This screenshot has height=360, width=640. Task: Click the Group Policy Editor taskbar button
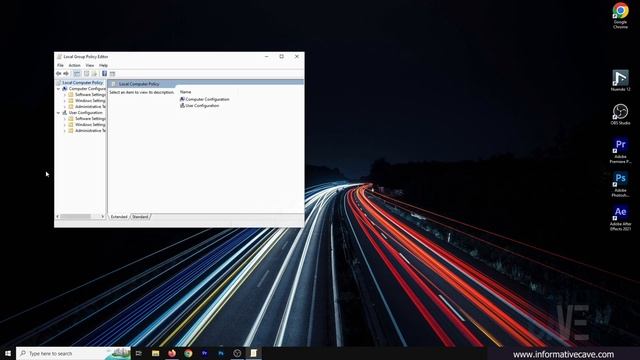(x=253, y=353)
